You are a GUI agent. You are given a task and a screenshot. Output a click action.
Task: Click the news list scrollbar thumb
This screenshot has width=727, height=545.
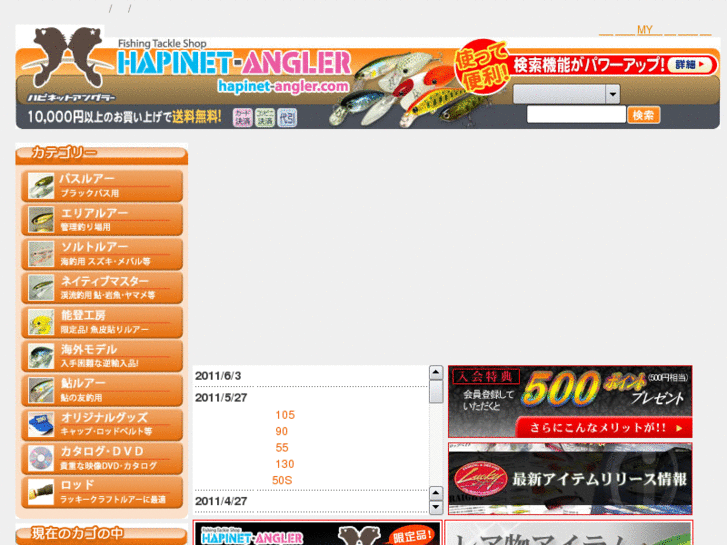[436, 391]
